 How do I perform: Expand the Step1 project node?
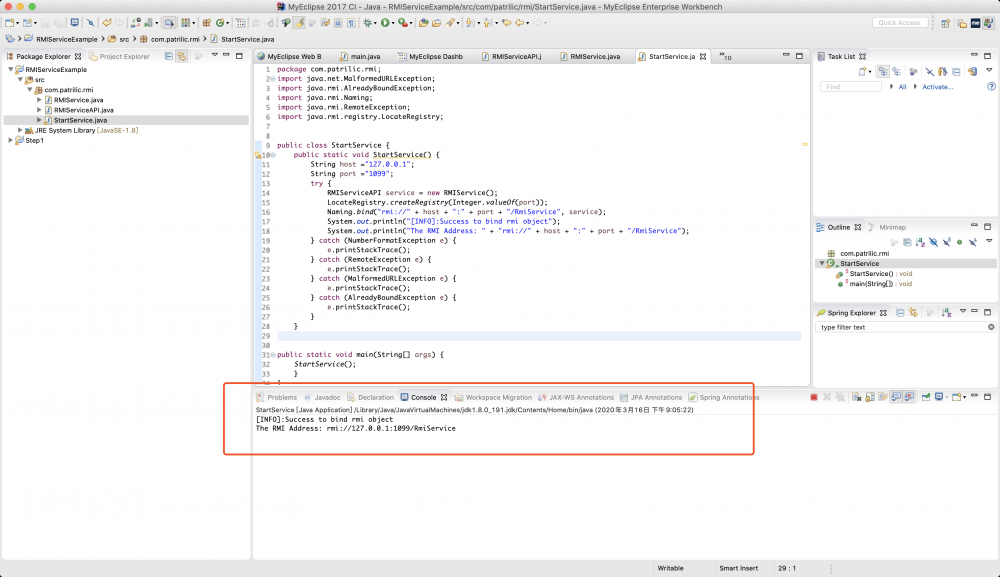pyautogui.click(x=11, y=140)
